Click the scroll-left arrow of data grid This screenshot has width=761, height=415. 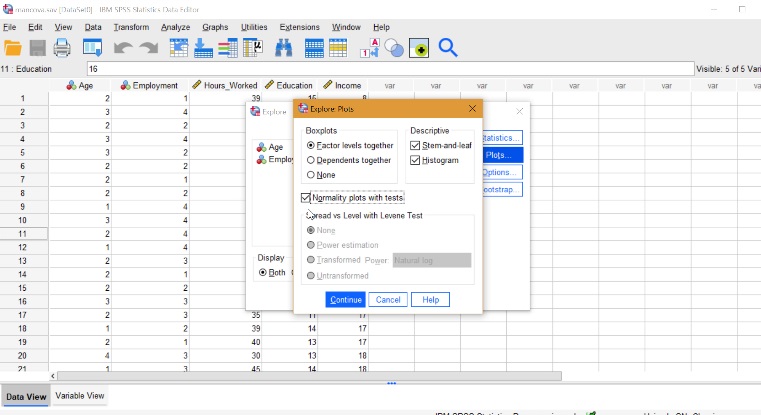(52, 376)
